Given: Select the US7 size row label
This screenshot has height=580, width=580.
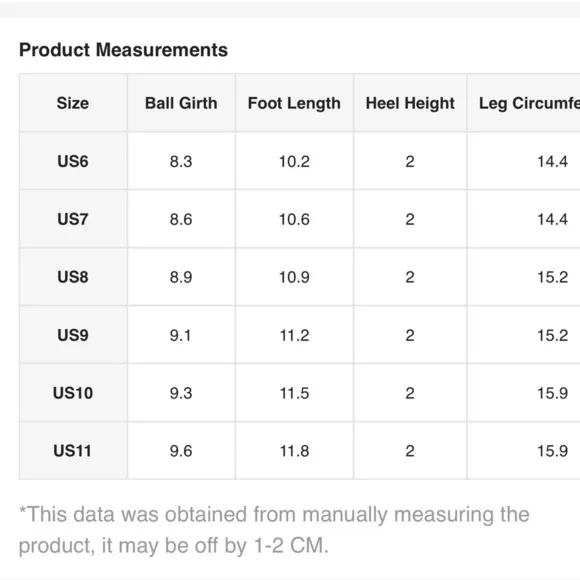Looking at the screenshot, I should pos(73,219).
